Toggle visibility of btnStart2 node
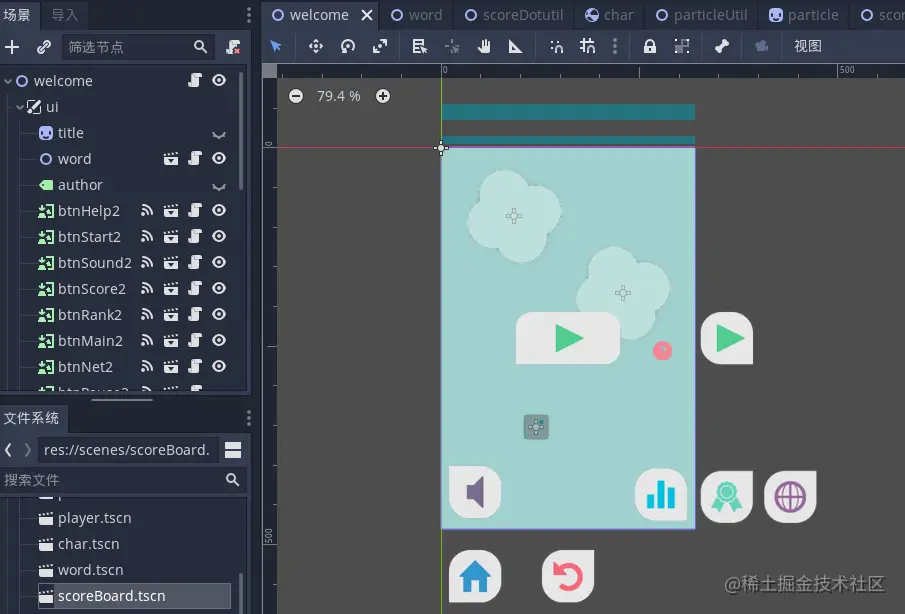This screenshot has height=614, width=905. tap(219, 236)
